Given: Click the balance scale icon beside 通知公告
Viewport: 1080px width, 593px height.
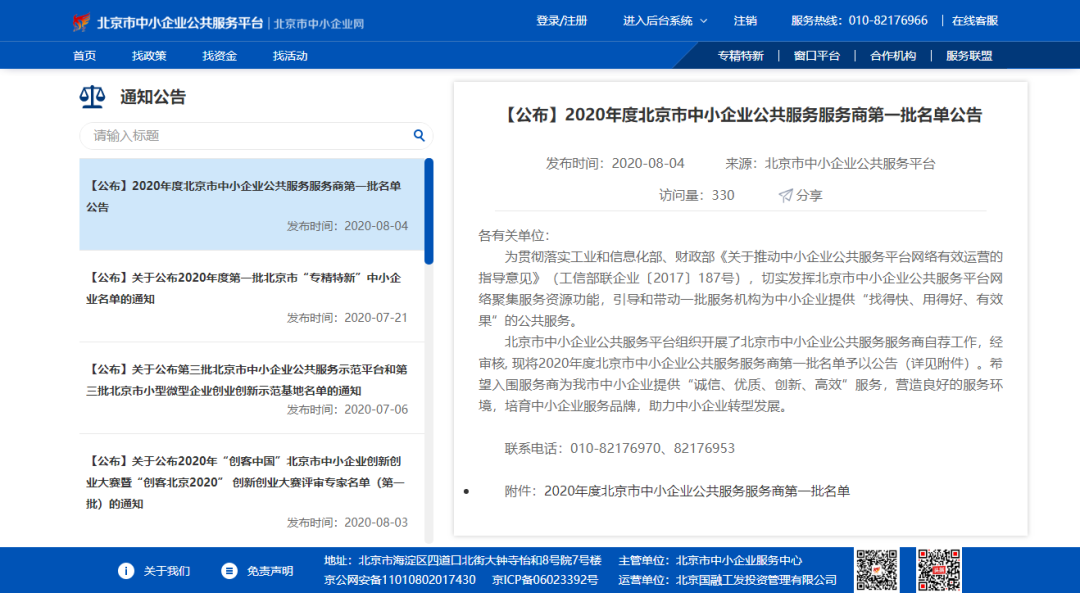Looking at the screenshot, I should coord(92,95).
